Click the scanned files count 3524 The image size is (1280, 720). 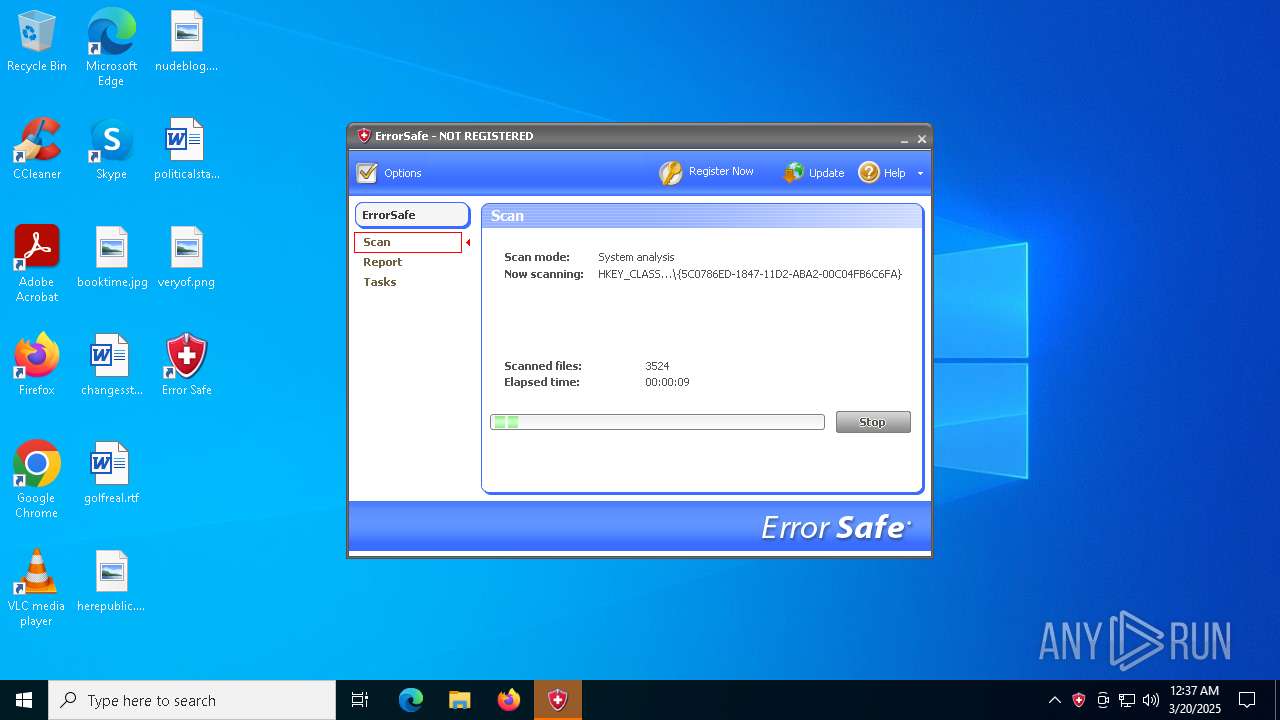(657, 366)
